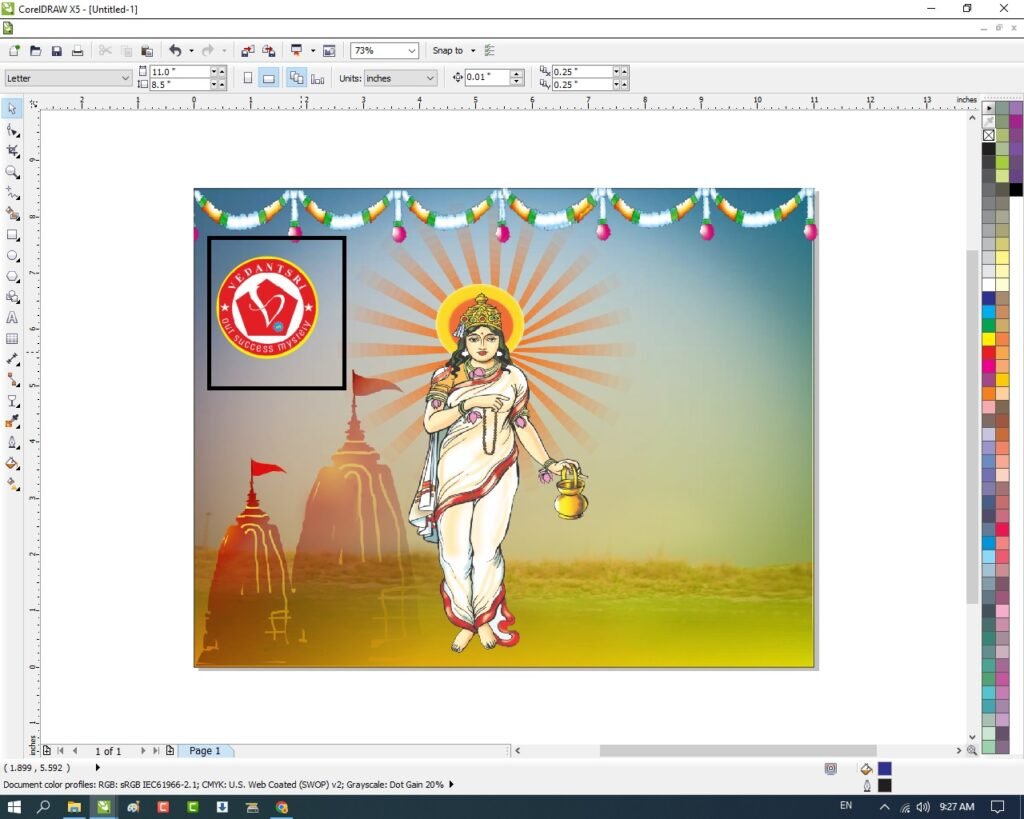Select the Interactive Fill tool

[12, 485]
